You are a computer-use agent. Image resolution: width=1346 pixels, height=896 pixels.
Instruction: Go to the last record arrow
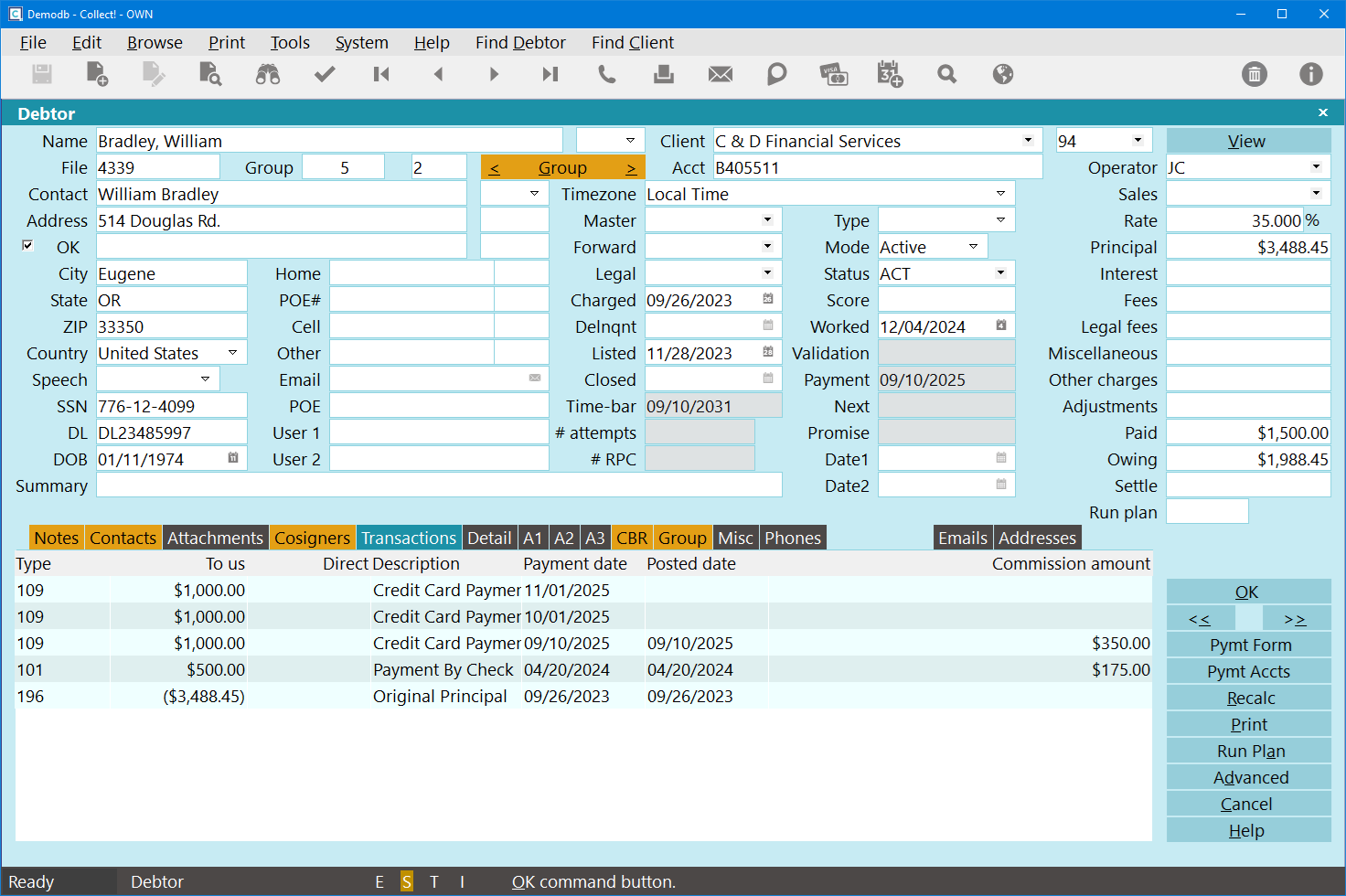[550, 75]
